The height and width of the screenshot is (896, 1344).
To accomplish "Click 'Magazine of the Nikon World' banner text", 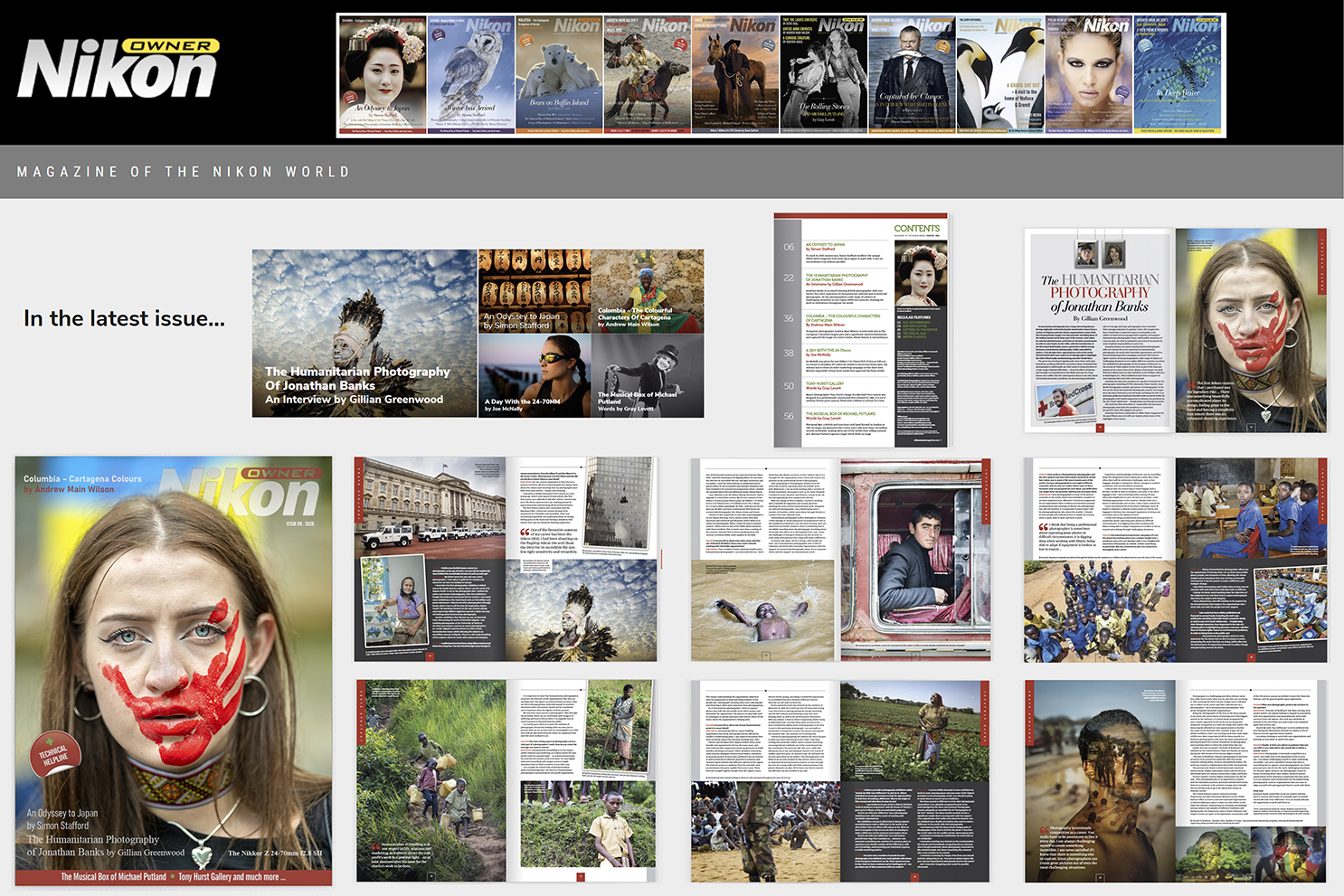I will click(184, 172).
